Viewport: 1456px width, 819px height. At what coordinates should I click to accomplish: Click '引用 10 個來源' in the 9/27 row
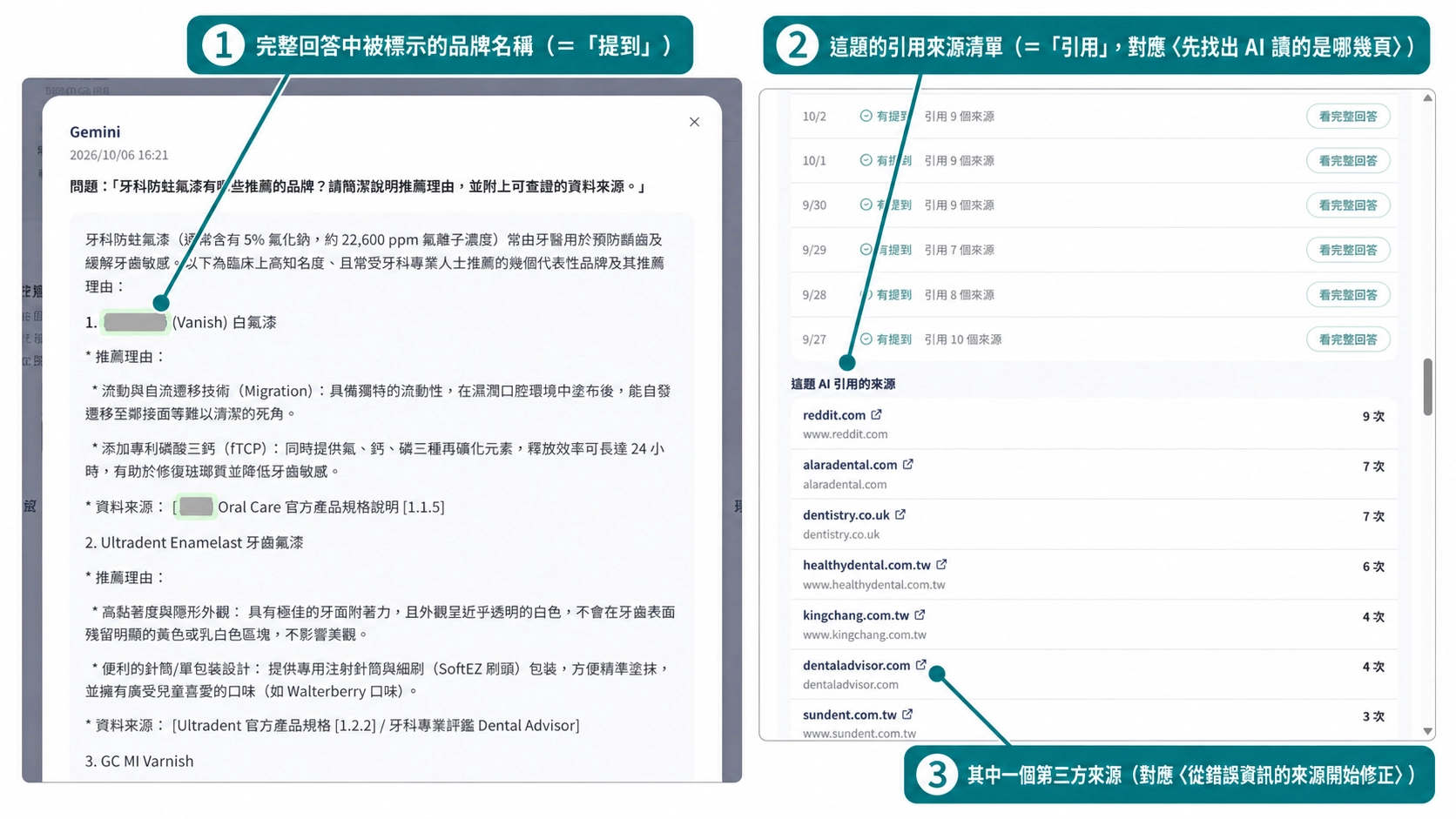963,339
